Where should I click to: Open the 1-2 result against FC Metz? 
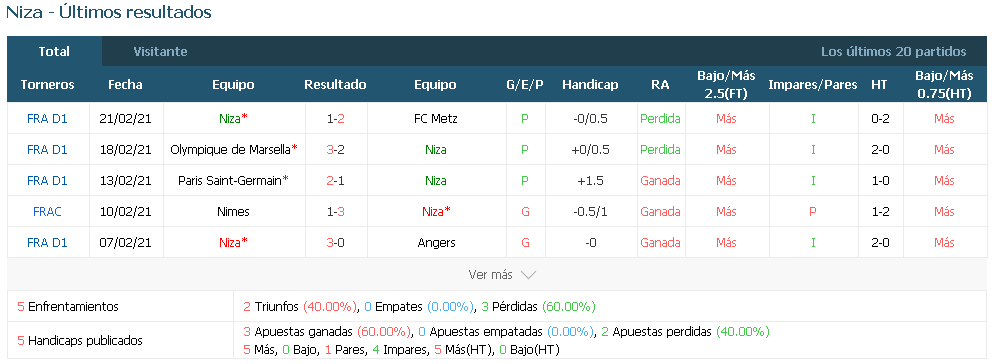(336, 118)
